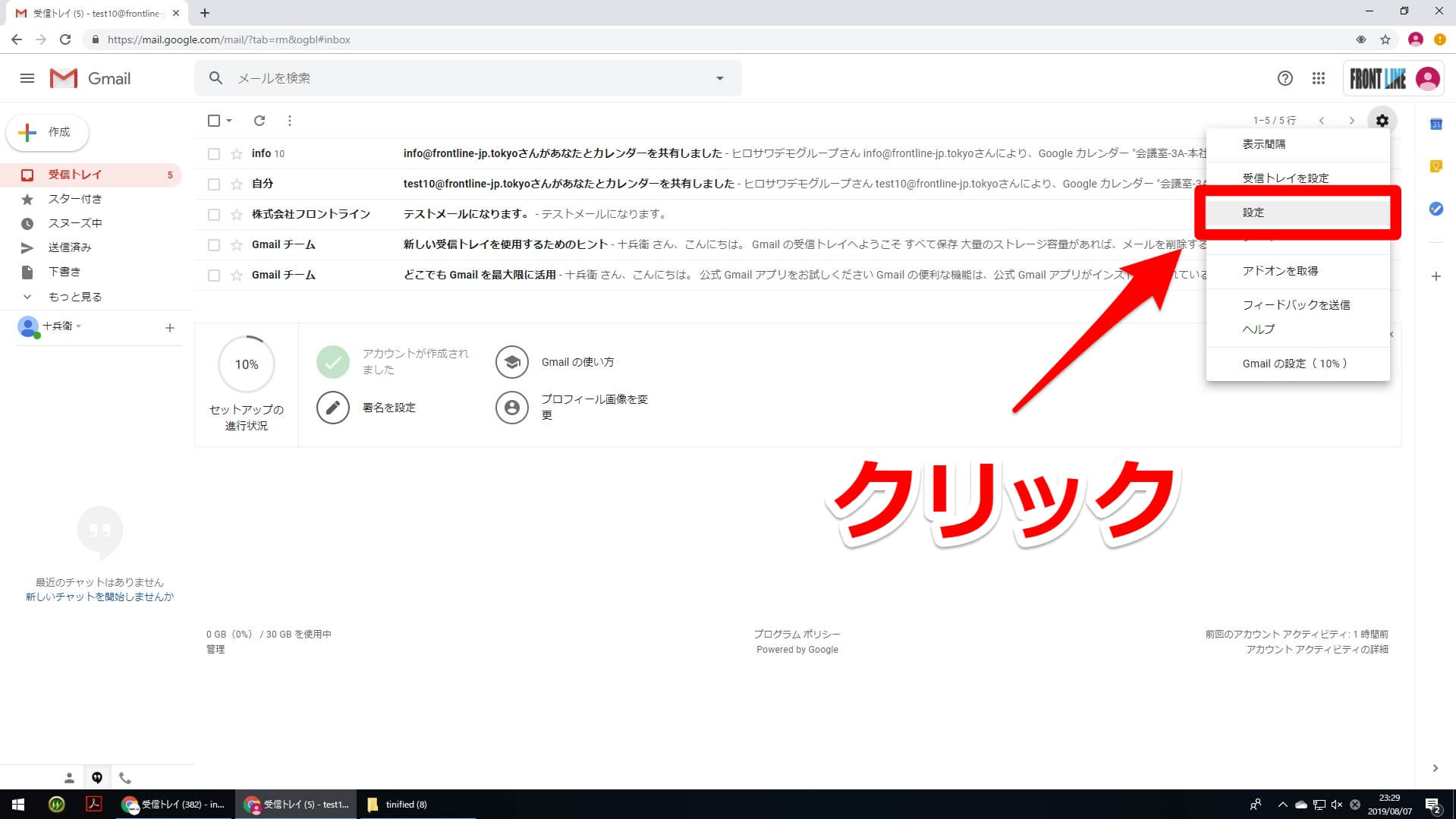Click the get add-ons plus icon
This screenshot has width=1456, height=819.
pyautogui.click(x=1436, y=276)
